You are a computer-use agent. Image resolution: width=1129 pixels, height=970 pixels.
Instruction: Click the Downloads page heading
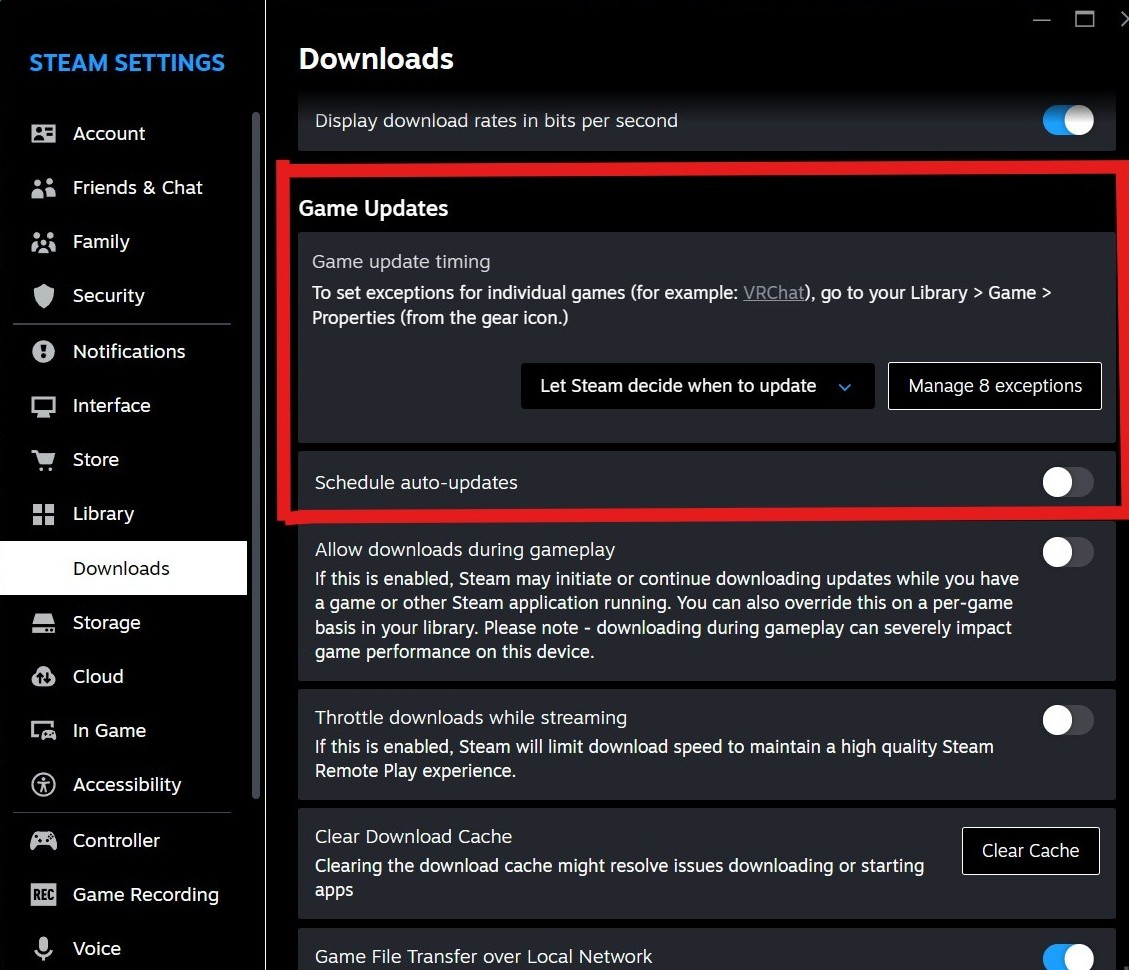click(x=376, y=59)
